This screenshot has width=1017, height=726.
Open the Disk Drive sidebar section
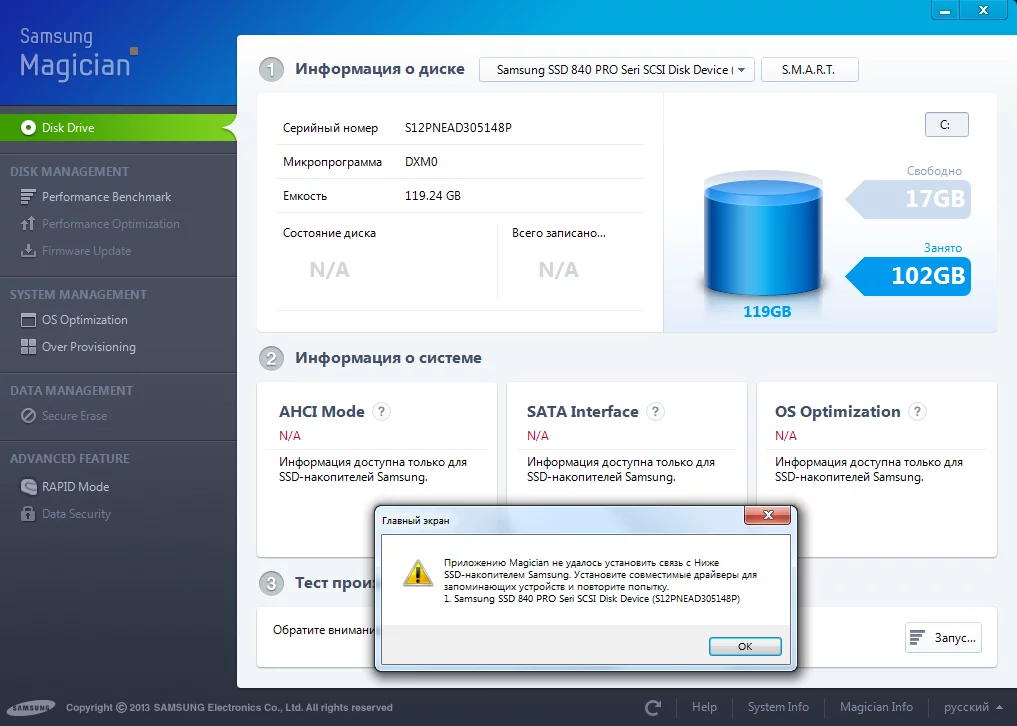118,128
